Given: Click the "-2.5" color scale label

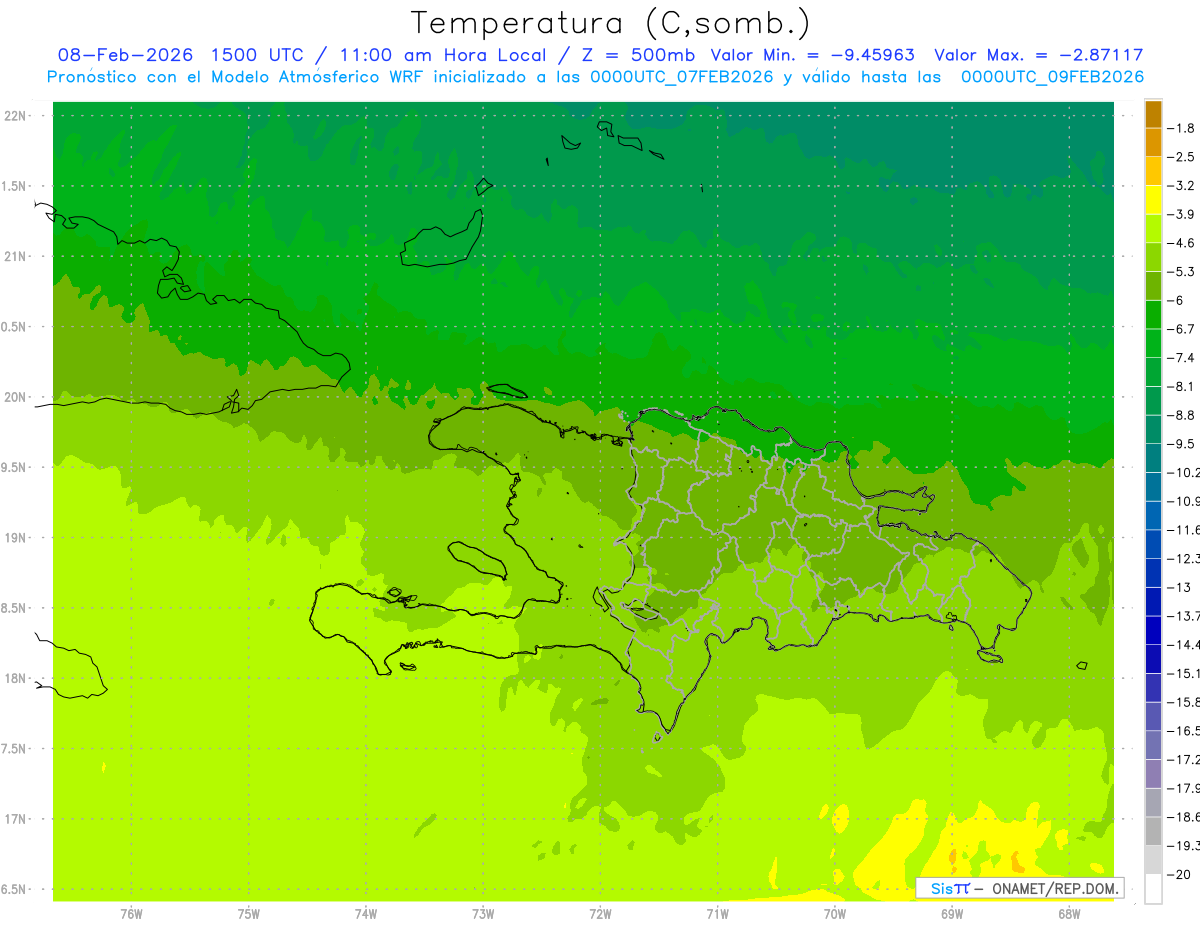Looking at the screenshot, I should [1183, 157].
